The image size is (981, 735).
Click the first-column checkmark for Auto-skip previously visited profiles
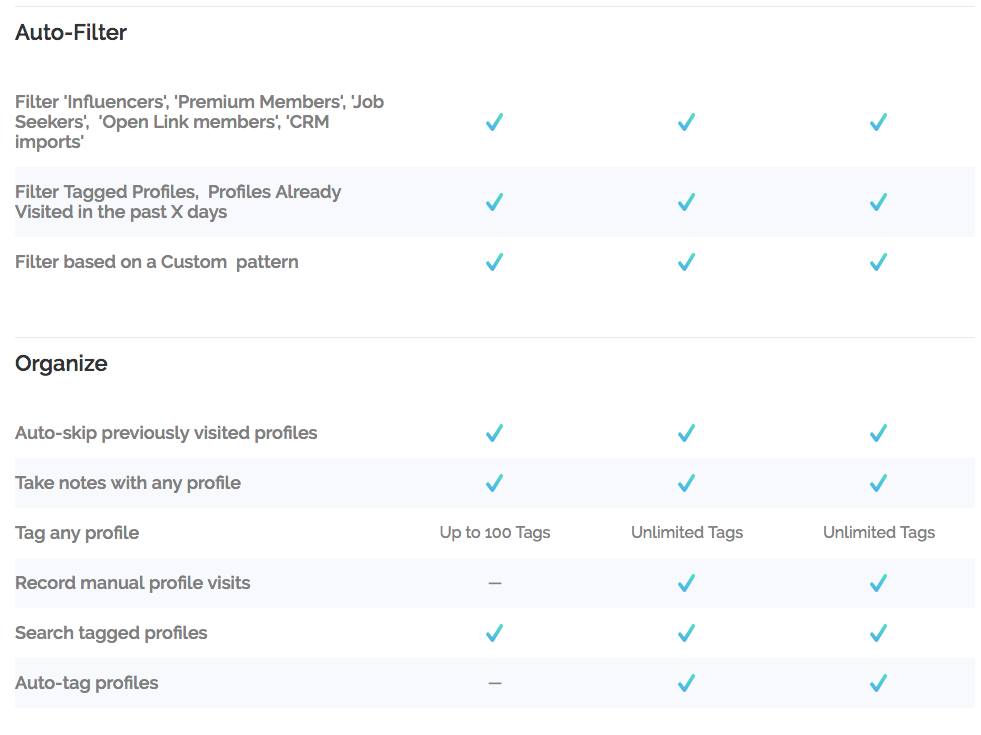494,433
